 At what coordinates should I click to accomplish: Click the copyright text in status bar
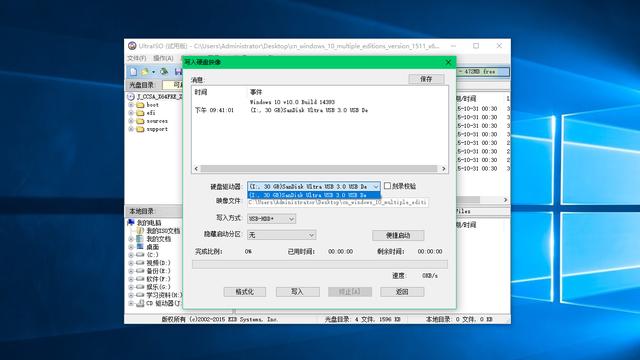pos(220,320)
